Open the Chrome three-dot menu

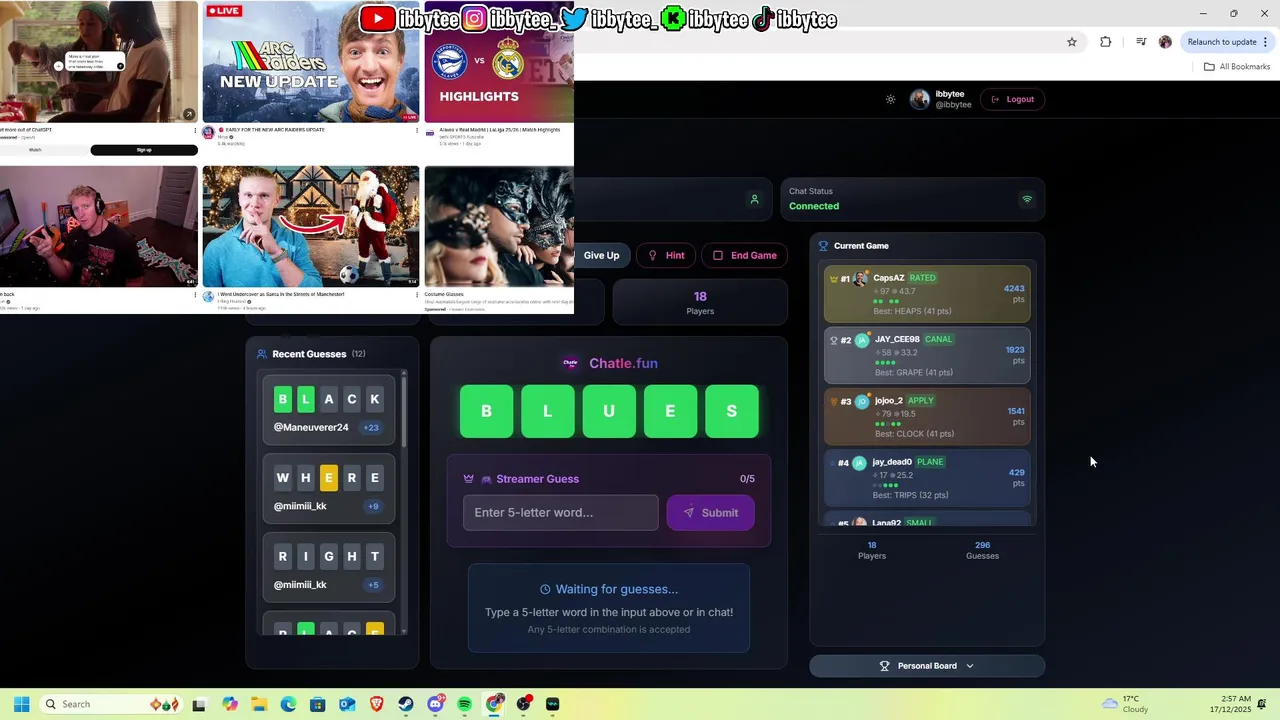pyautogui.click(x=1266, y=42)
